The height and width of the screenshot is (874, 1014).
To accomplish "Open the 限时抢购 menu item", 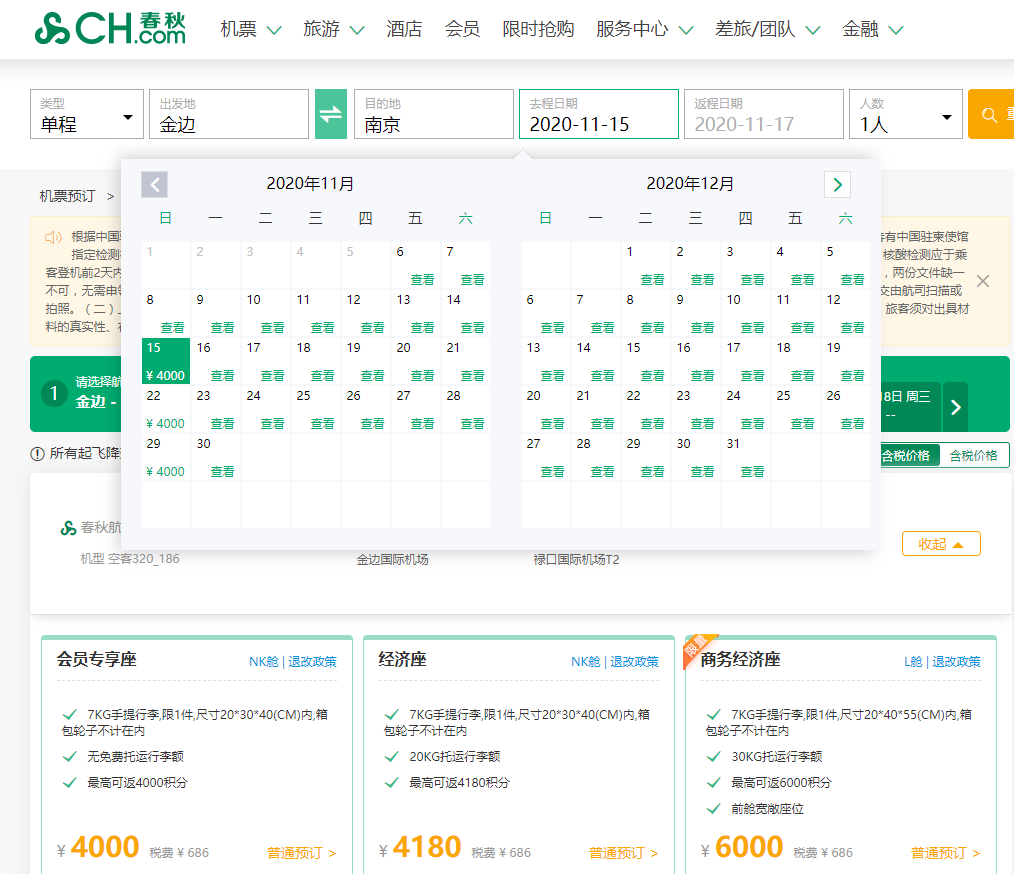I will (538, 29).
